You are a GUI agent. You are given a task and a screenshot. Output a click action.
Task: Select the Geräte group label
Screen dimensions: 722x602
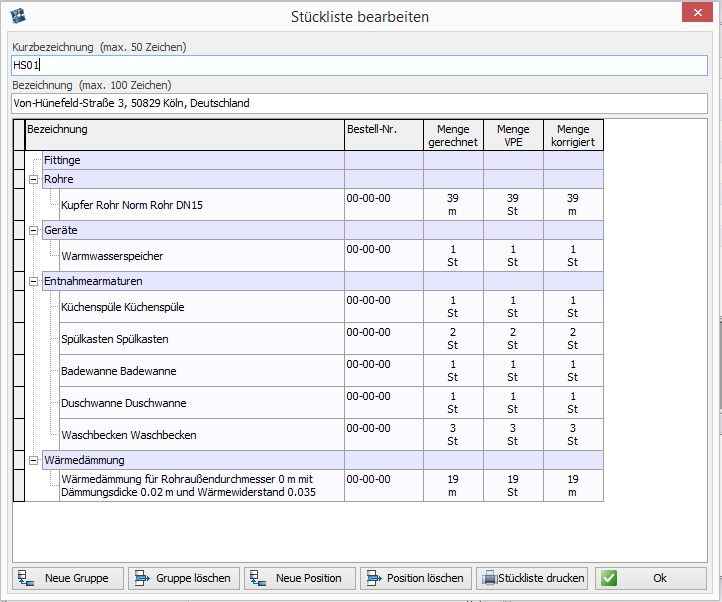(x=61, y=230)
